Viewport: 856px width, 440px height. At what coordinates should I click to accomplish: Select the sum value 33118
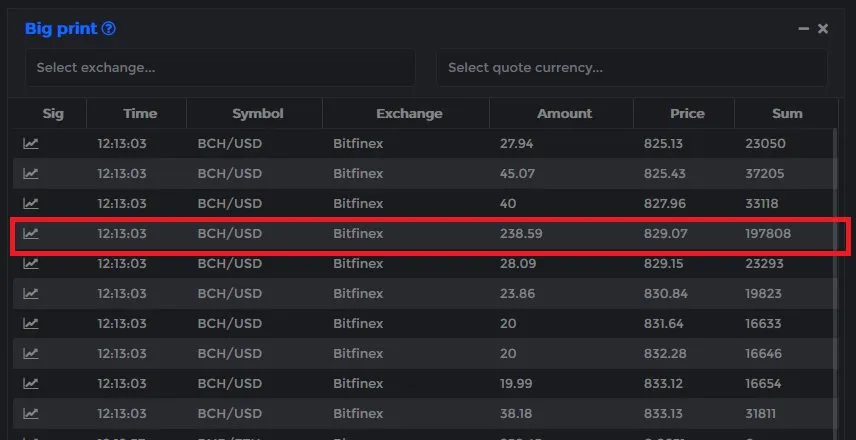[x=762, y=204]
